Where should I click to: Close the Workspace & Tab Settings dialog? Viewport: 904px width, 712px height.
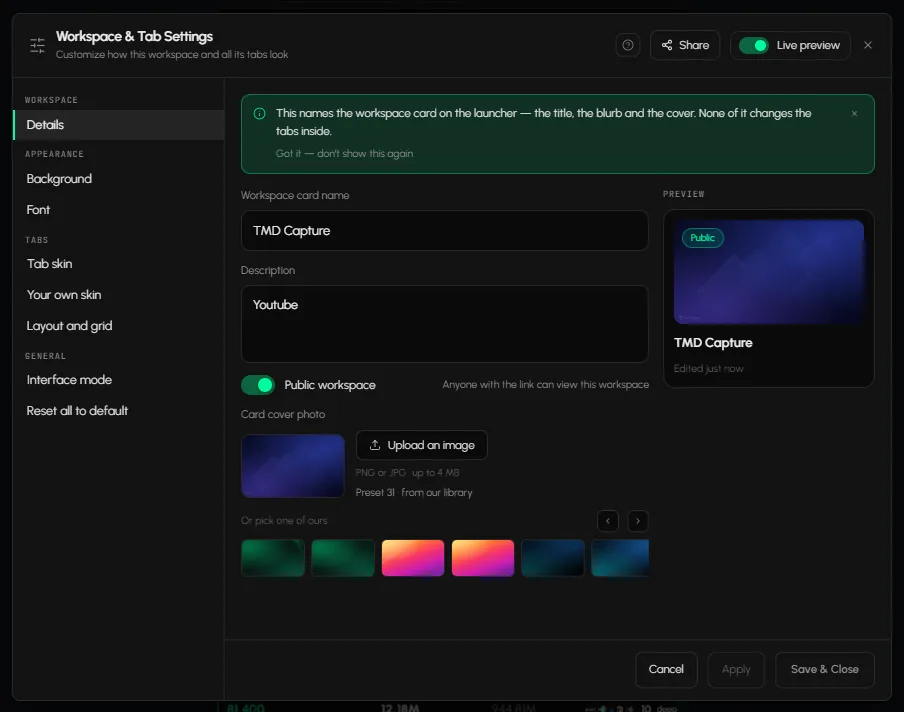pyautogui.click(x=868, y=45)
